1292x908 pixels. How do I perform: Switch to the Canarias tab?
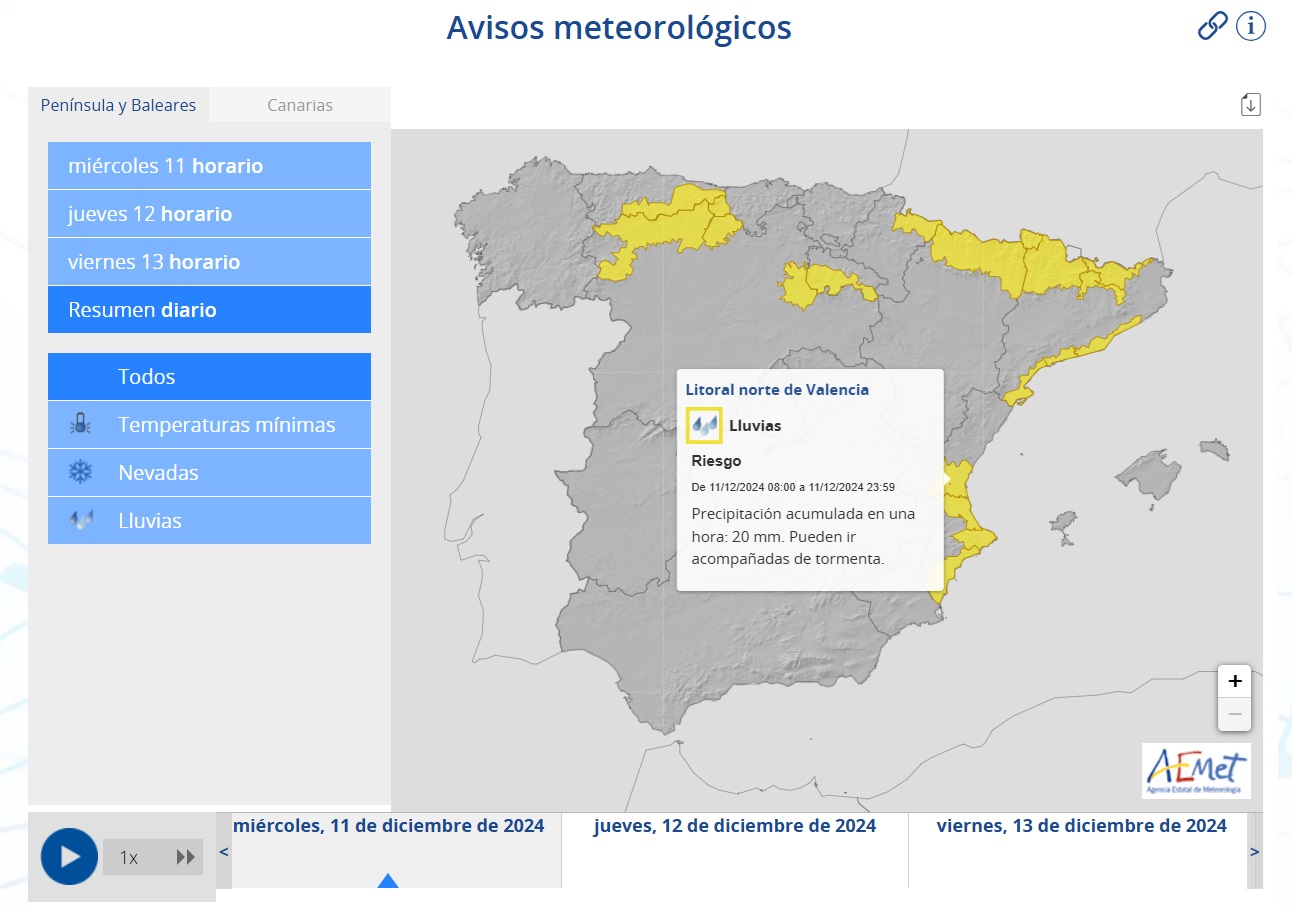[x=299, y=104]
